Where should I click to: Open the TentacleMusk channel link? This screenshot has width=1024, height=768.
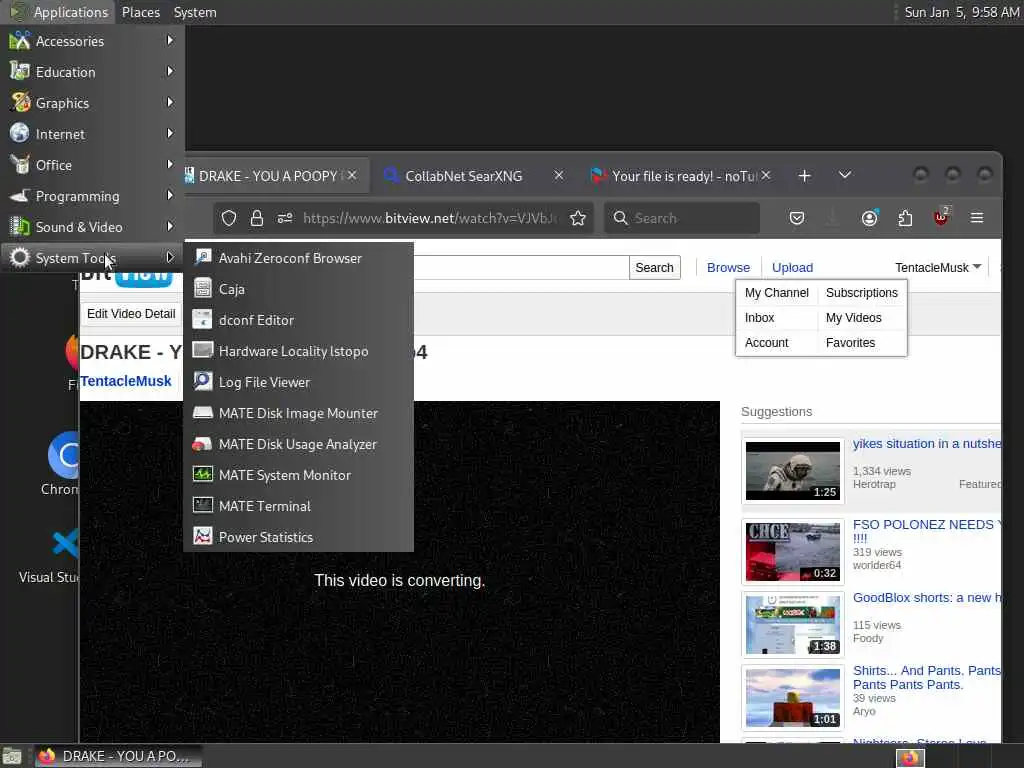(x=126, y=381)
